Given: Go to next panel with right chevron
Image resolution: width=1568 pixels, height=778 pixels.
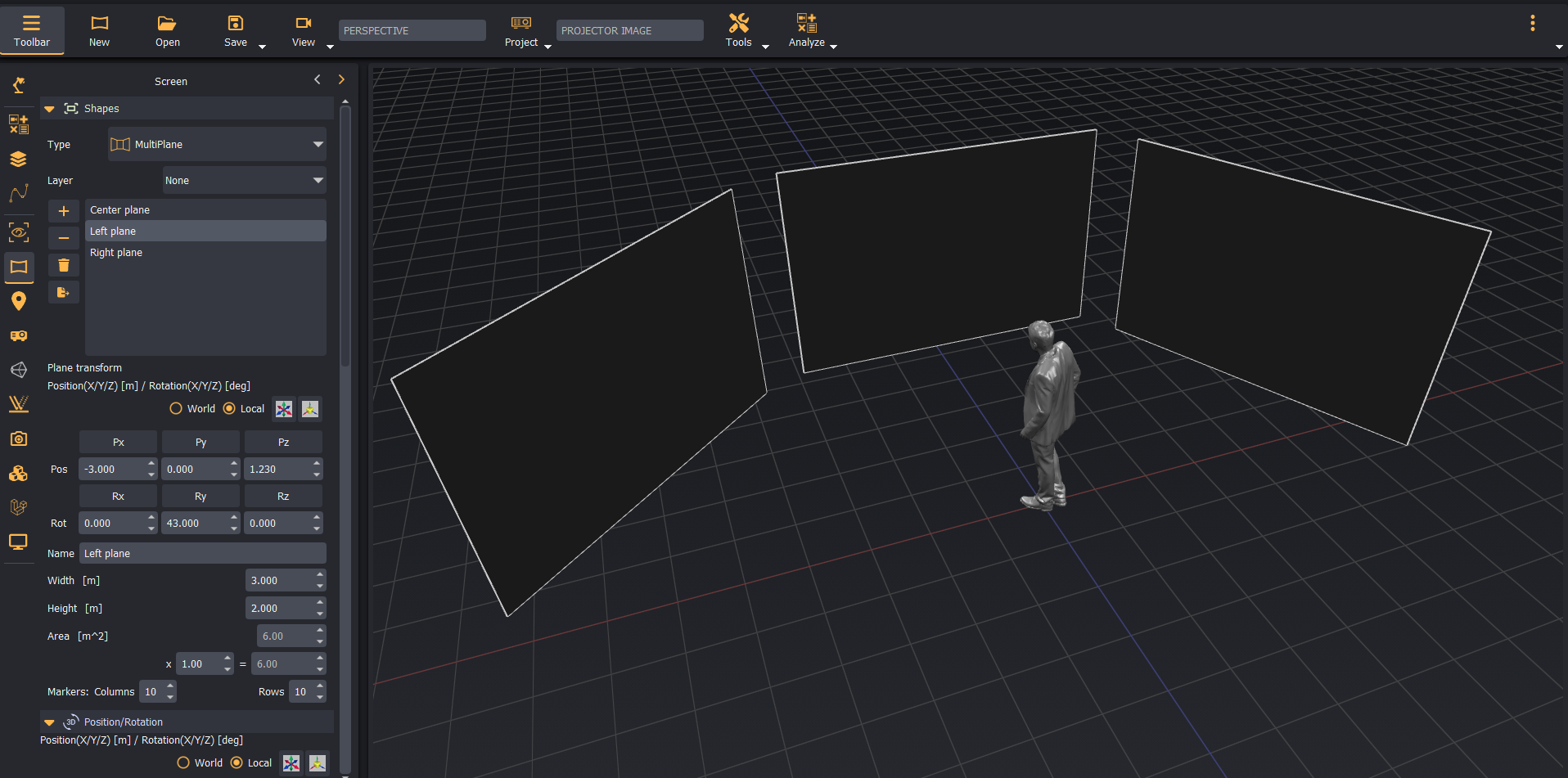Looking at the screenshot, I should [x=341, y=79].
